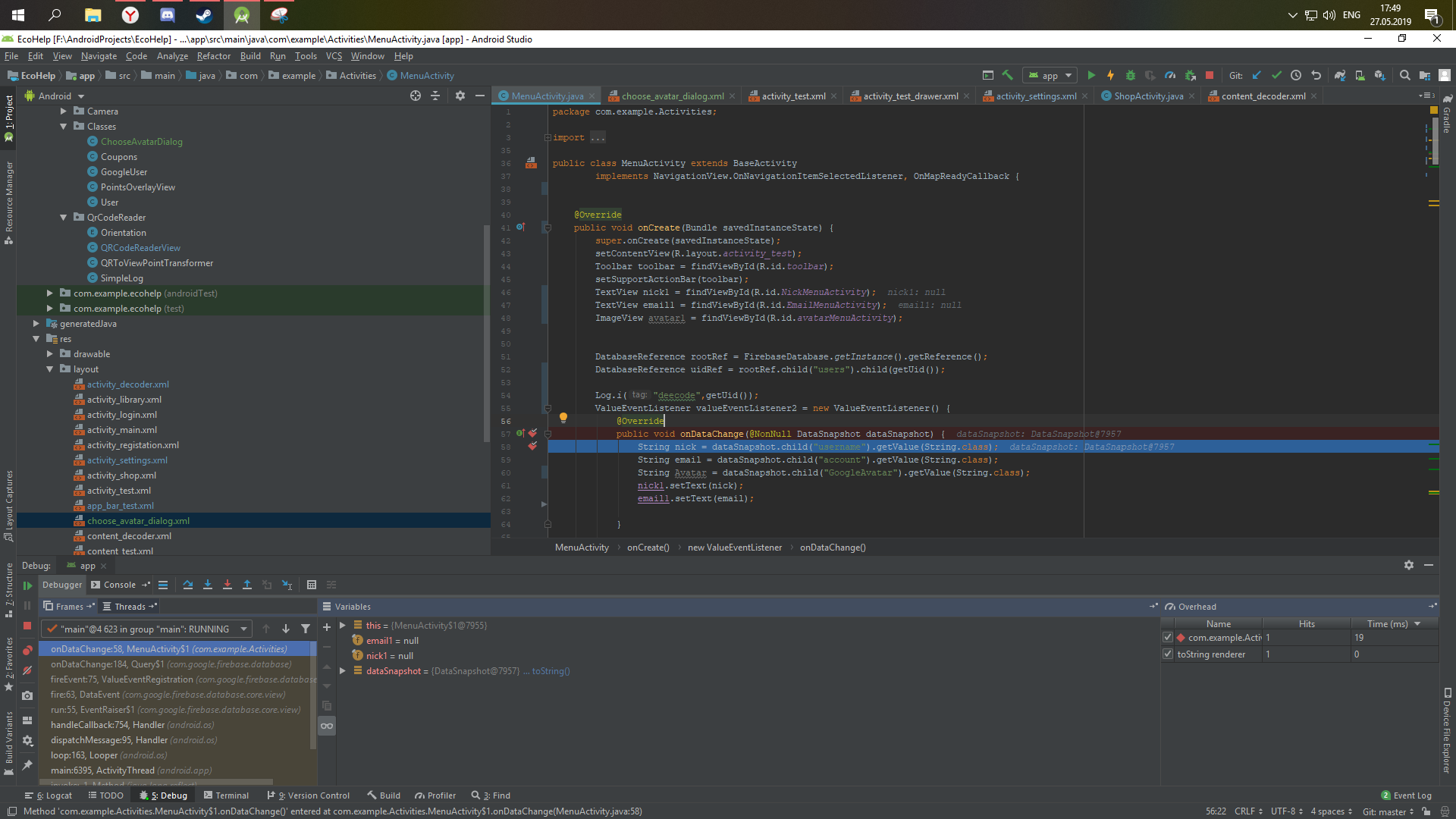Expand the Camera folder
The height and width of the screenshot is (819, 1456).
pyautogui.click(x=64, y=111)
